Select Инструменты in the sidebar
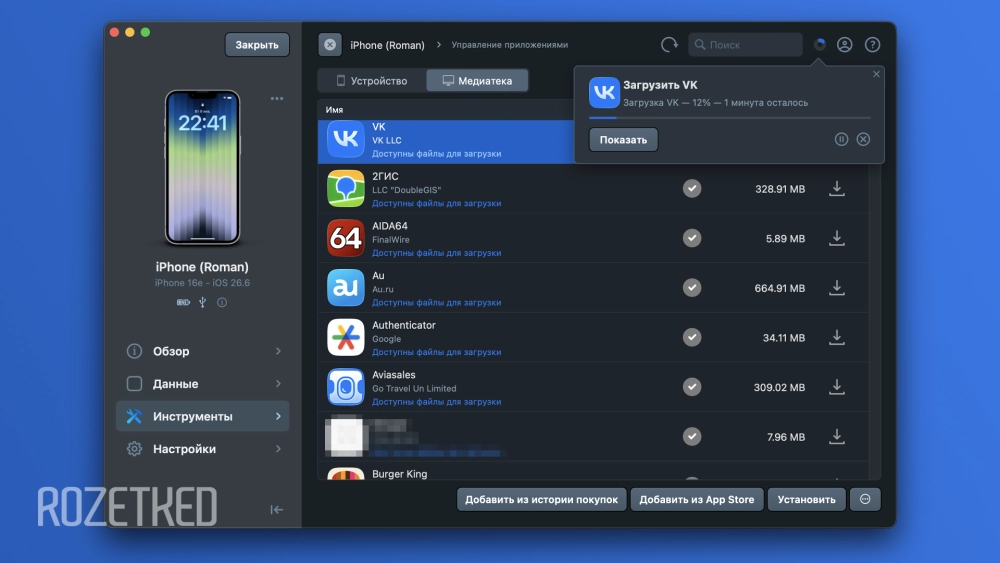 [x=202, y=416]
